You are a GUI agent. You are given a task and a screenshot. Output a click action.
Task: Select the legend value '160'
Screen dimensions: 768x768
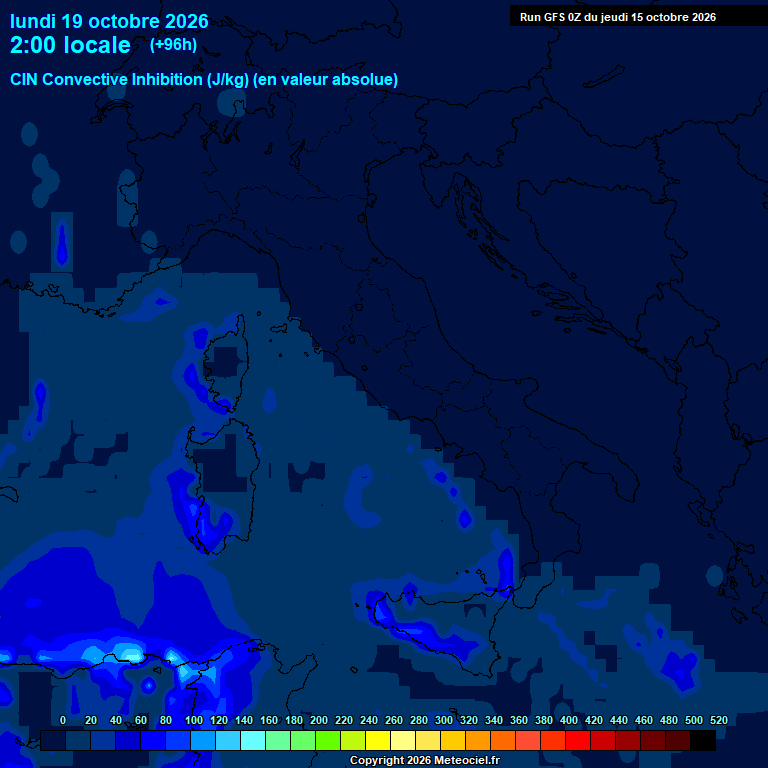(268, 720)
